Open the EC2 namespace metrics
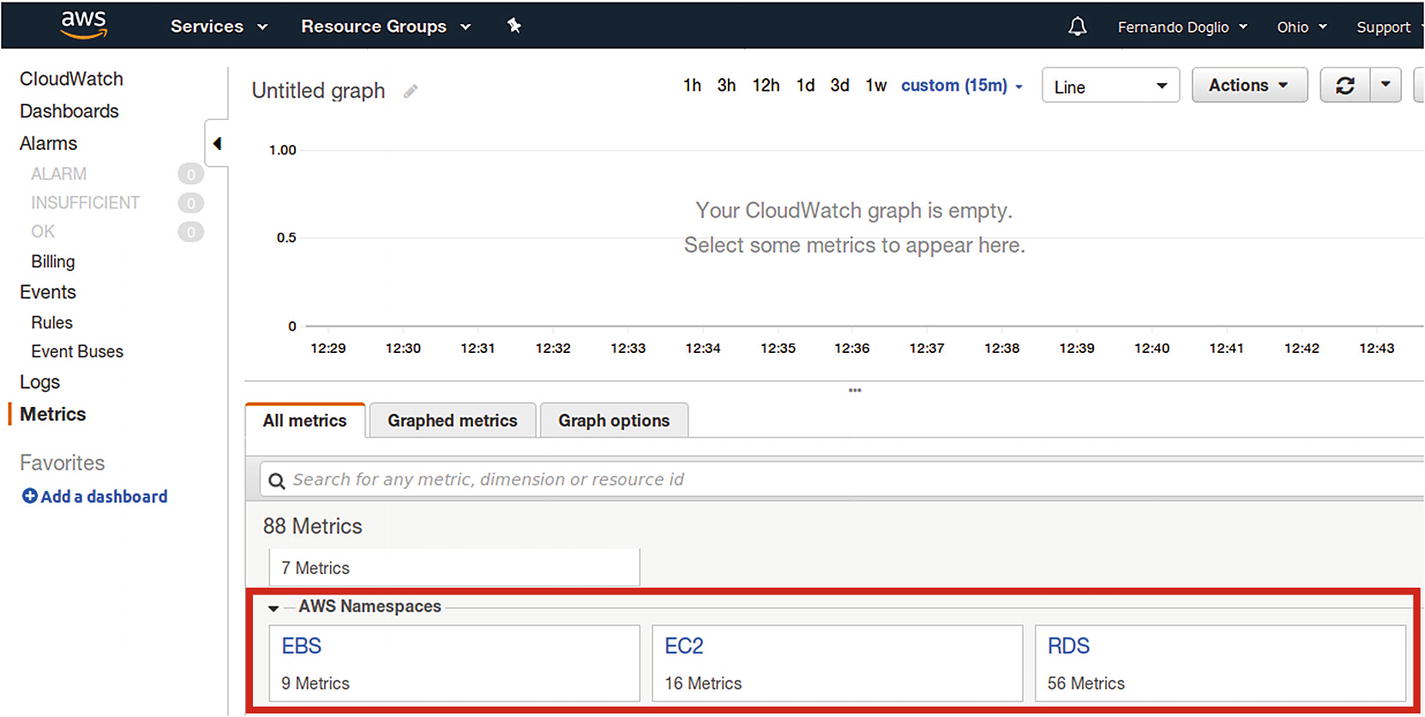The width and height of the screenshot is (1425, 717). click(684, 646)
